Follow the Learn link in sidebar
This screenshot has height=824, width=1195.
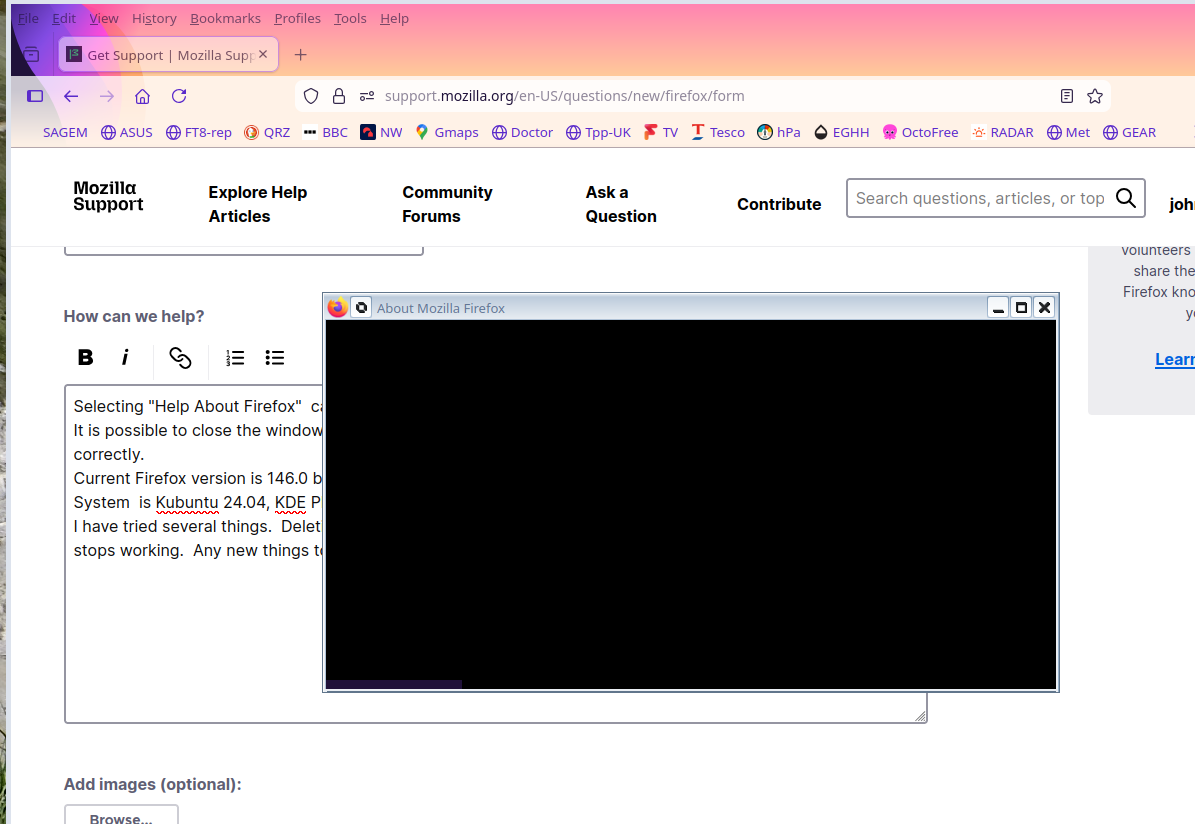pyautogui.click(x=1174, y=359)
